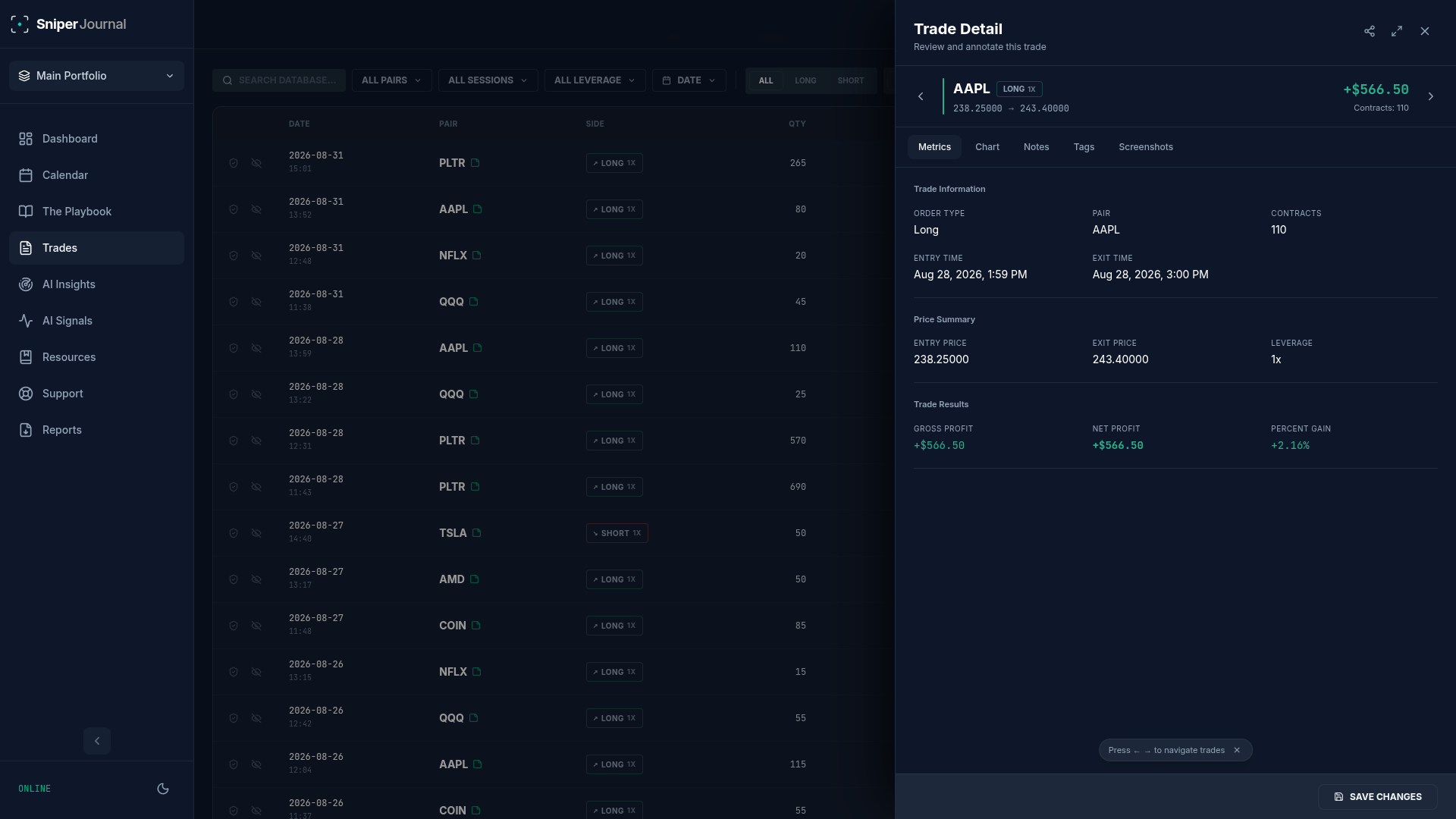This screenshot has height=819, width=1456.
Task: Open AI Signals page
Action: tap(96, 321)
